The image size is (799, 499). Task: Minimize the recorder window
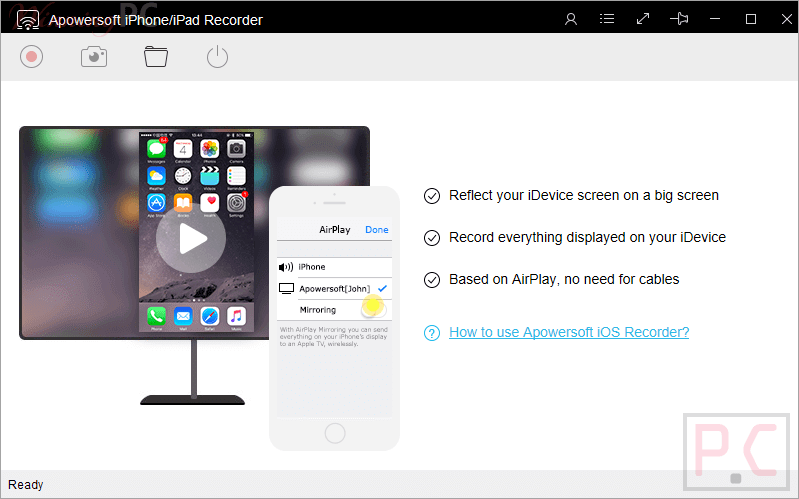point(715,19)
